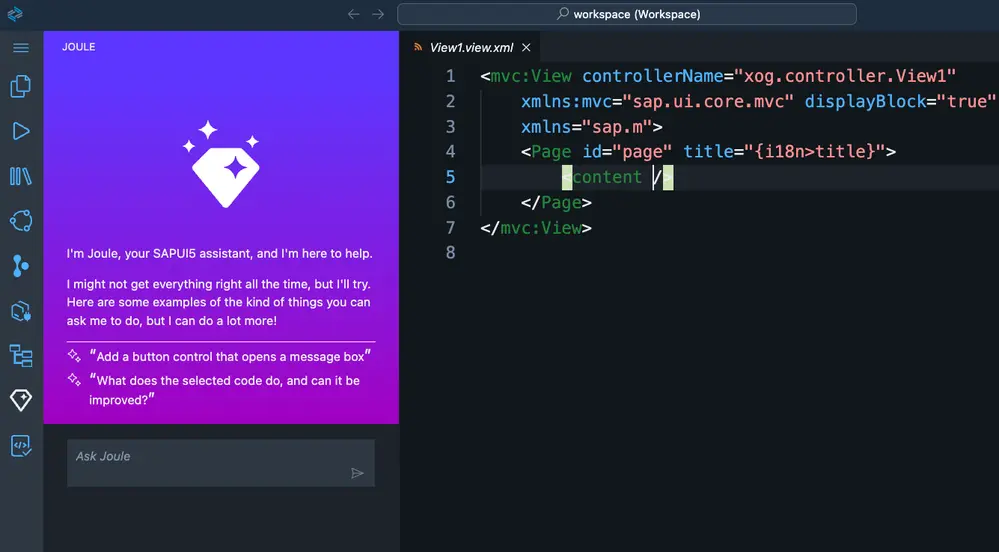Select the 'What does the selected code do' prompt
Image resolution: width=999 pixels, height=552 pixels.
coord(224,389)
